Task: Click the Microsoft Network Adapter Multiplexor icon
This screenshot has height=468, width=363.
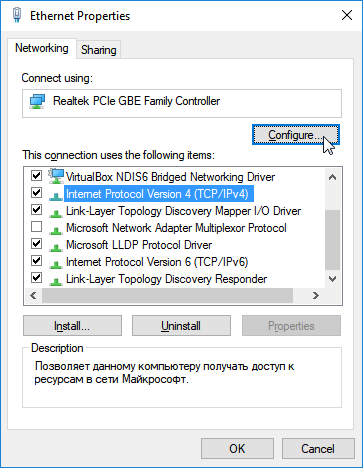Action: pos(56,230)
